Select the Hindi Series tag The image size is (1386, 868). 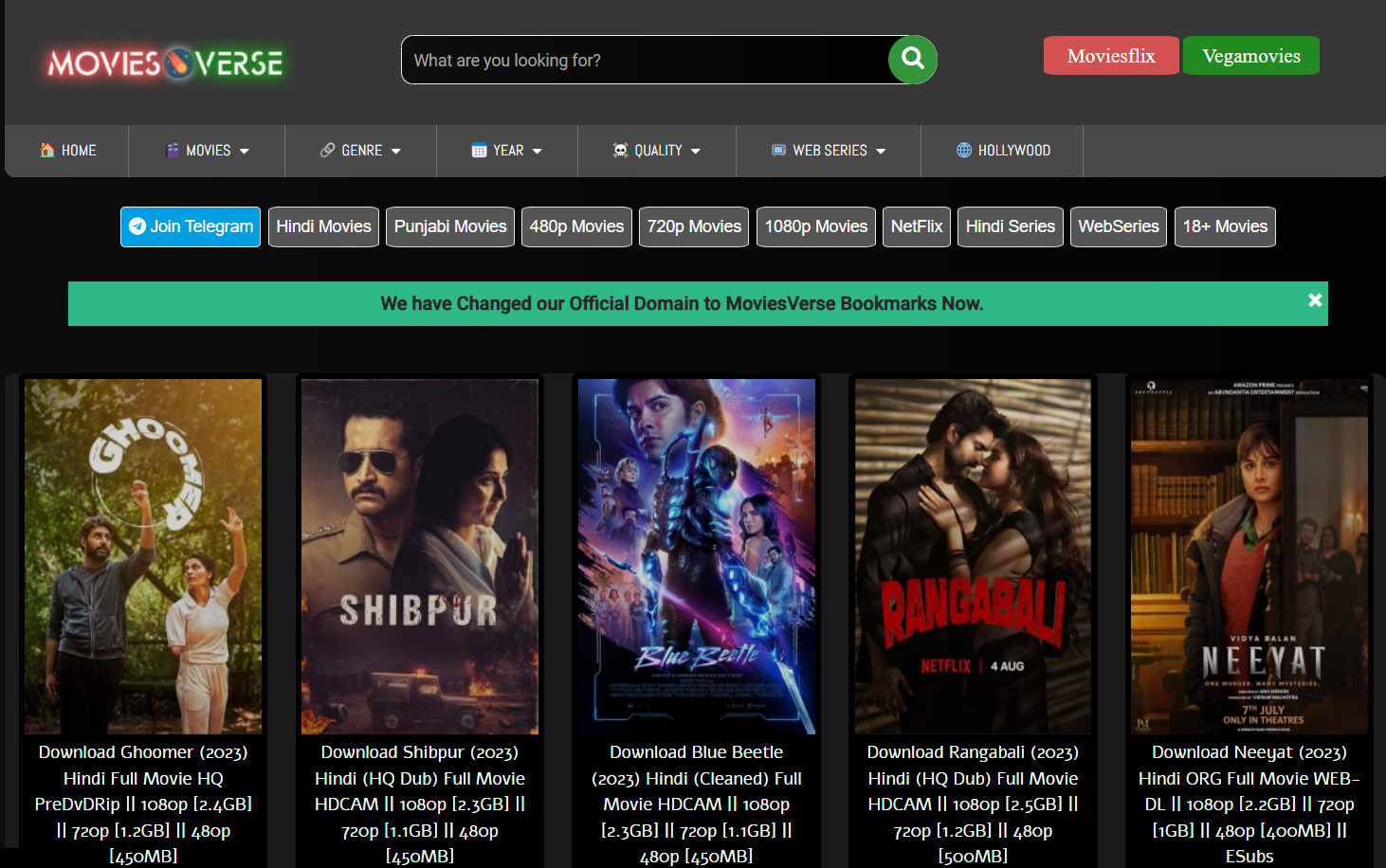pyautogui.click(x=1011, y=226)
